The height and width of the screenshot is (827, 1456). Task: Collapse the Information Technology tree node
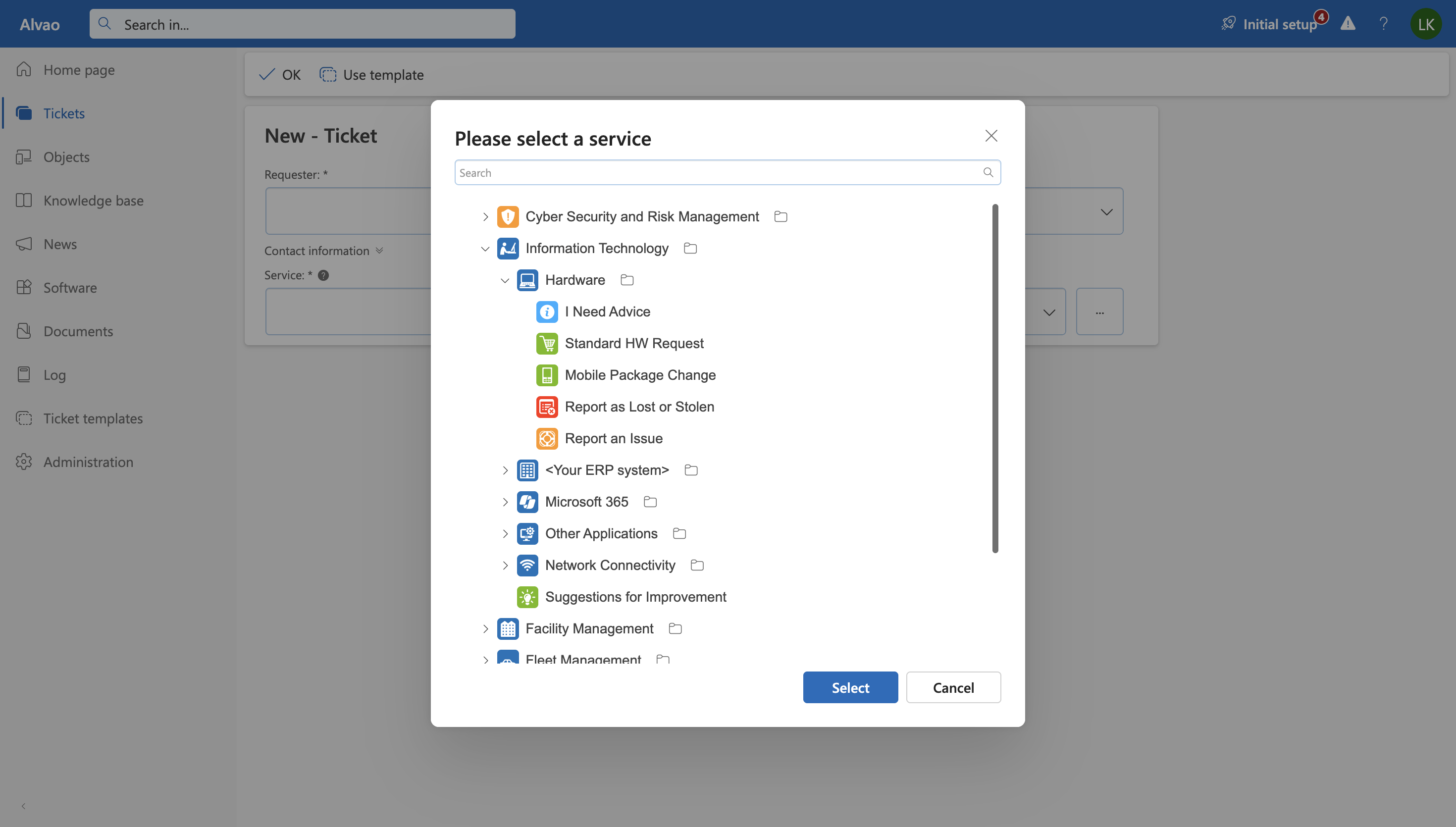(x=485, y=248)
